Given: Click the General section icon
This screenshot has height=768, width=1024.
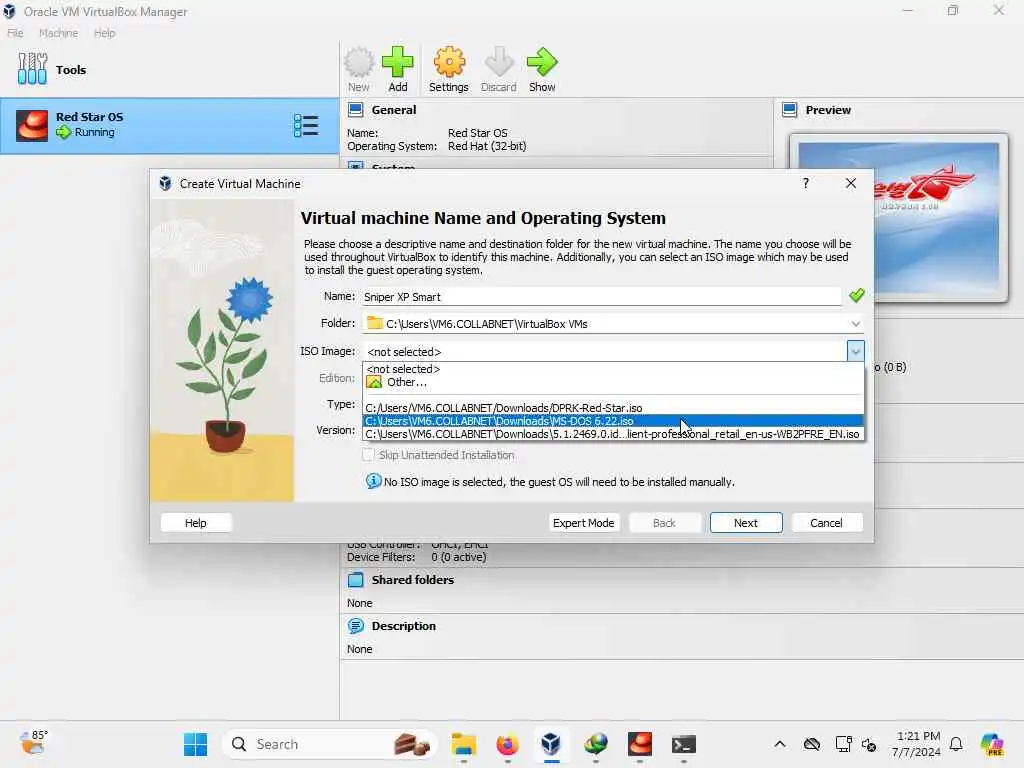Looking at the screenshot, I should pos(356,110).
